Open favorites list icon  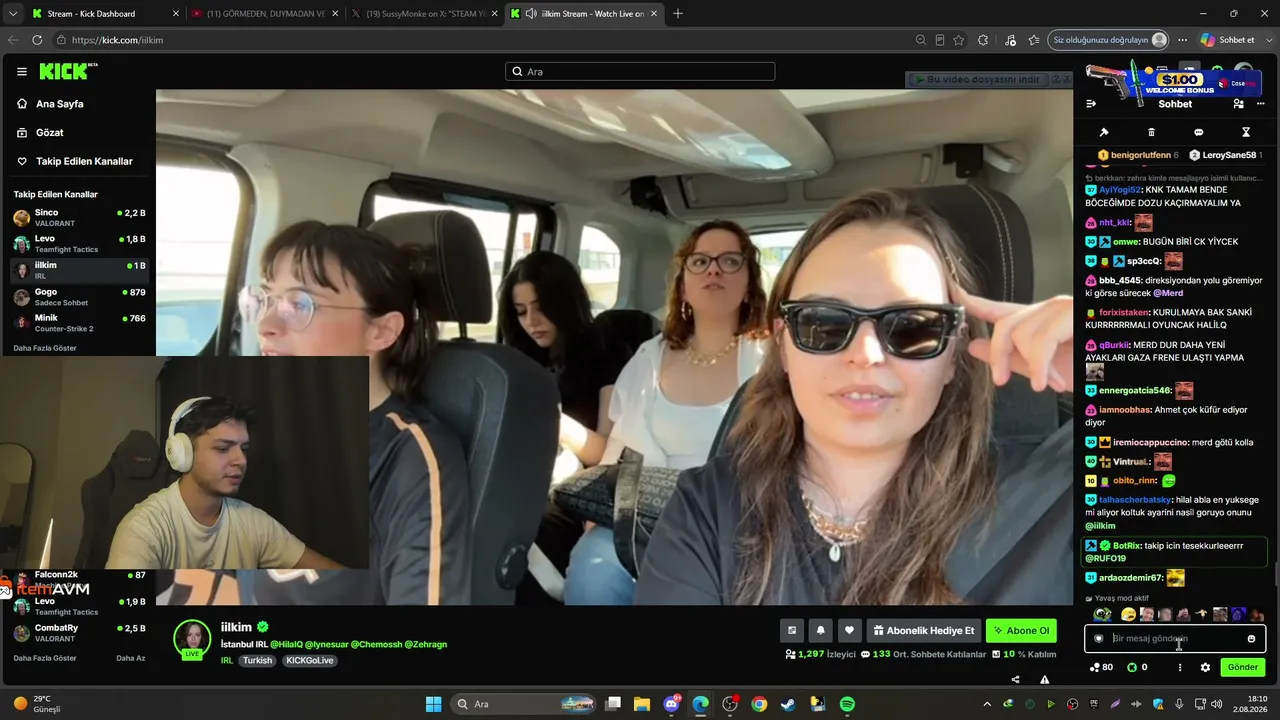(1033, 40)
